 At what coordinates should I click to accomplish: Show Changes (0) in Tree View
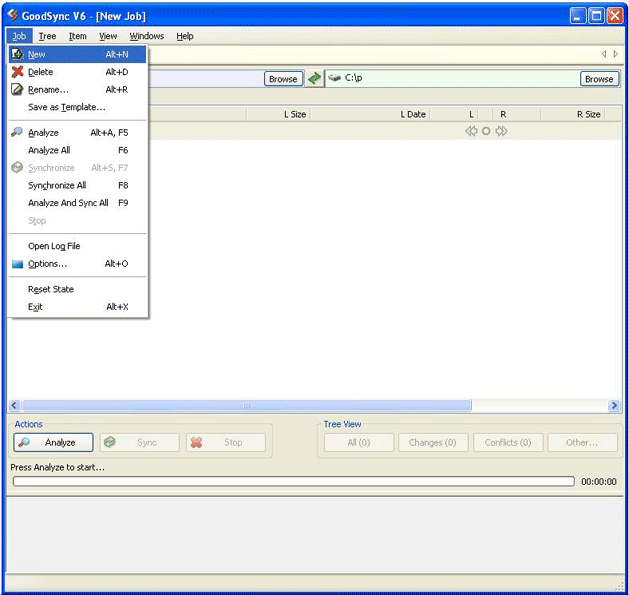coord(433,443)
